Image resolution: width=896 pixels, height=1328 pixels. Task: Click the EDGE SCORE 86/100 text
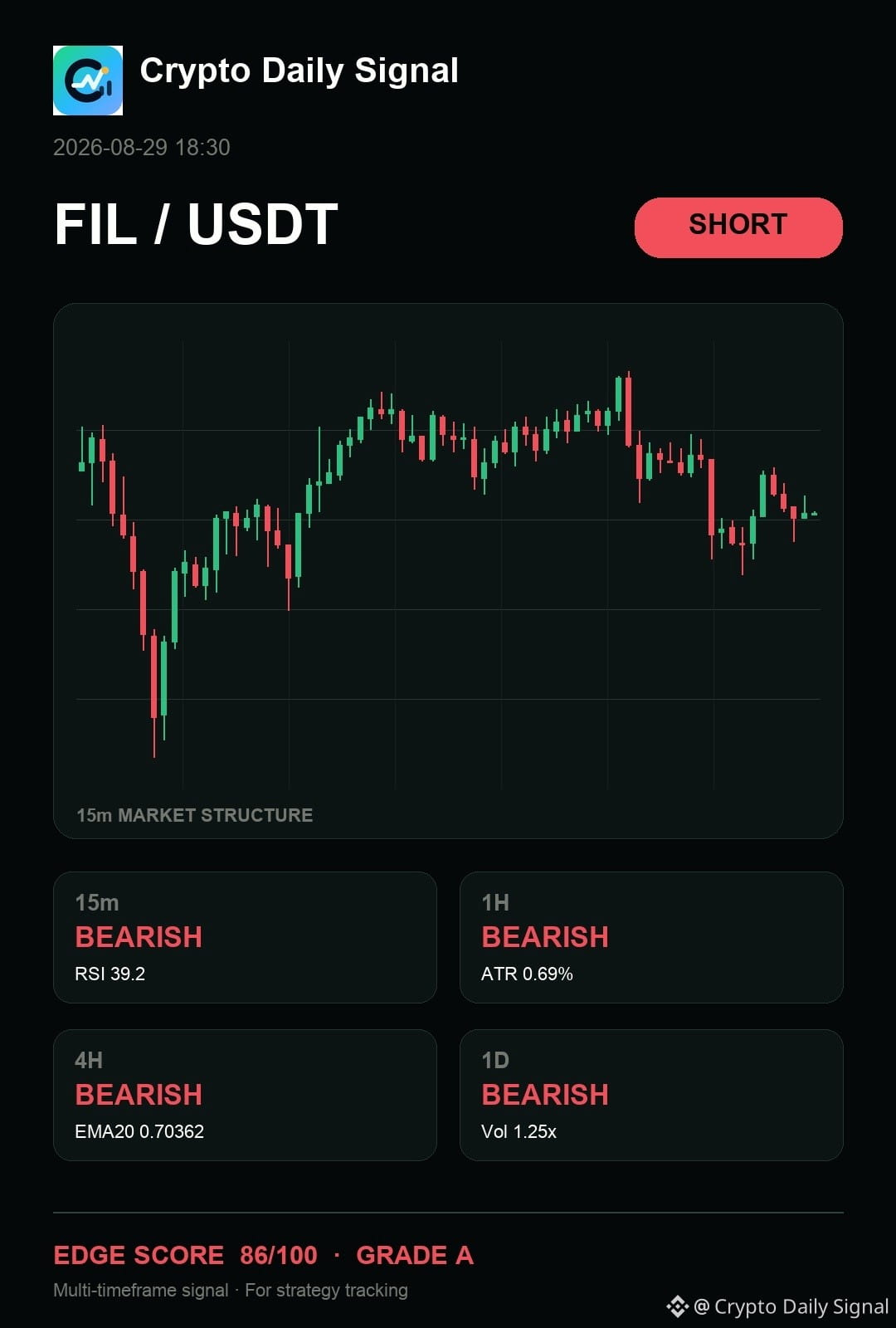point(185,1255)
